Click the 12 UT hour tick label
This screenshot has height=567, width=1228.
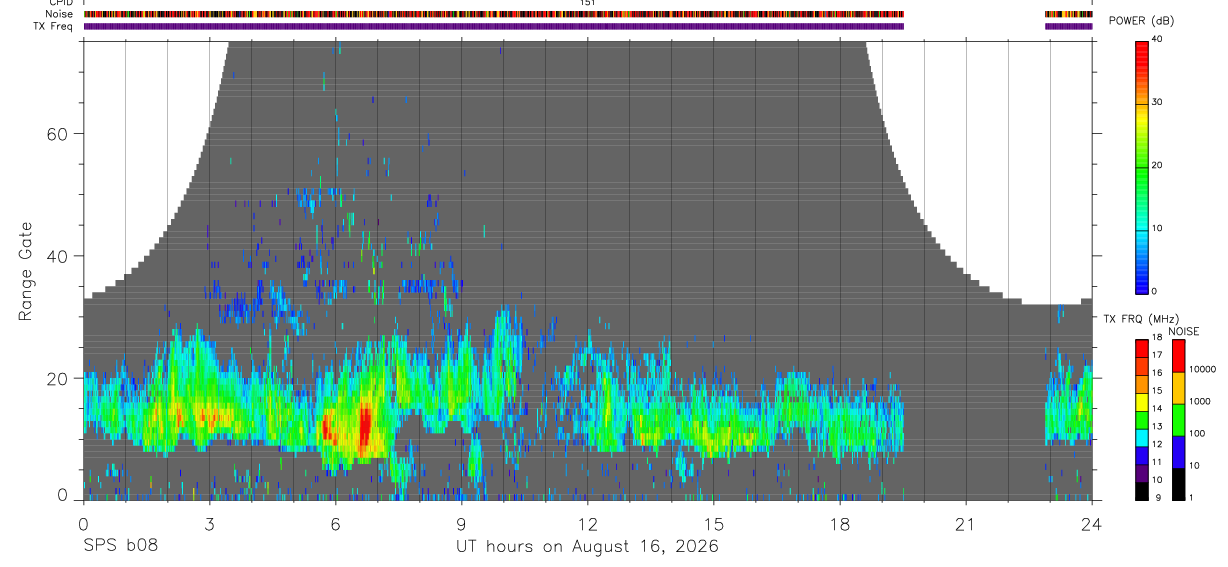coord(587,524)
